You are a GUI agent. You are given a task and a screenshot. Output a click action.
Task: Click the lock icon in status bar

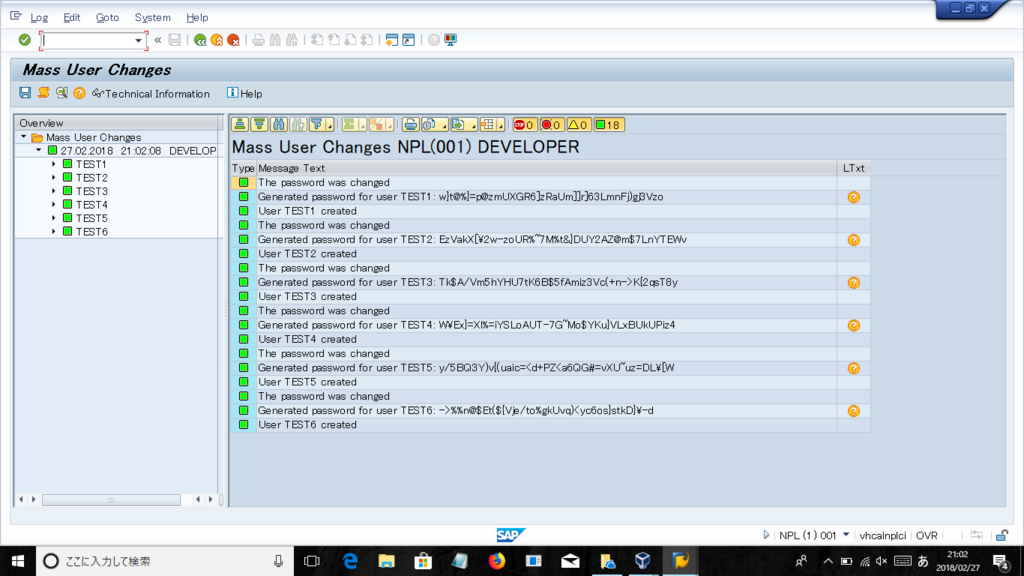(1002, 536)
